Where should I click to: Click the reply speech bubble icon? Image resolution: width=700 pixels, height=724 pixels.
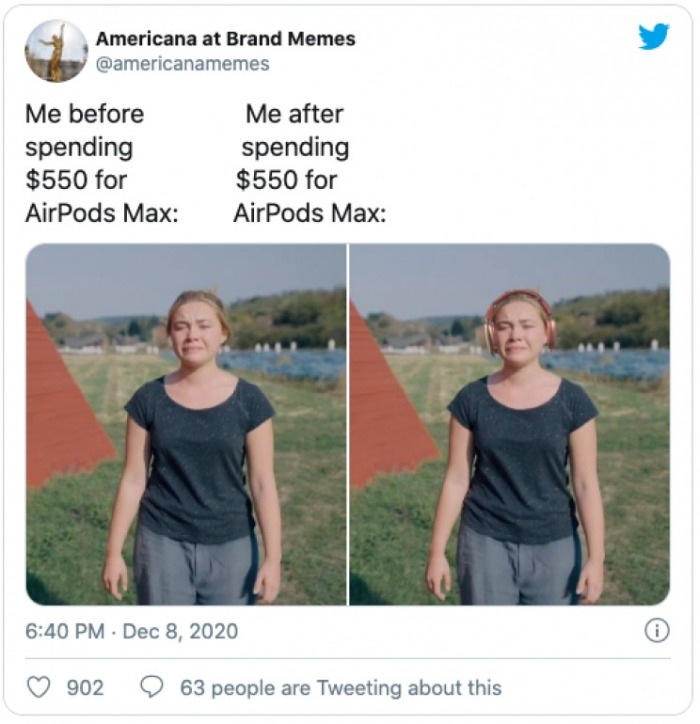(x=152, y=688)
